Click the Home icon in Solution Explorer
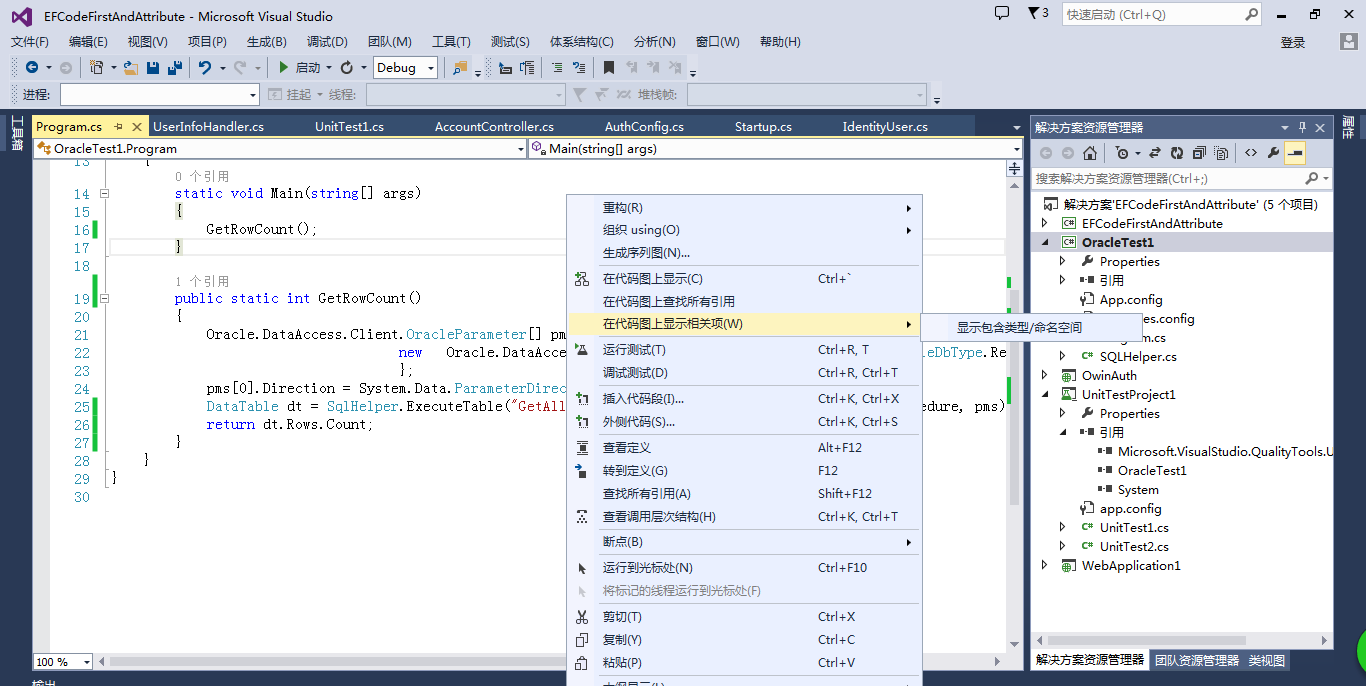1366x686 pixels. tap(1090, 153)
